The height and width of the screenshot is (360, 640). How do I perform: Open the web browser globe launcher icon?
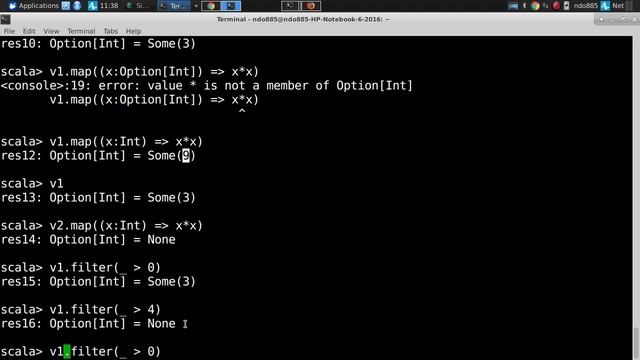click(77, 6)
